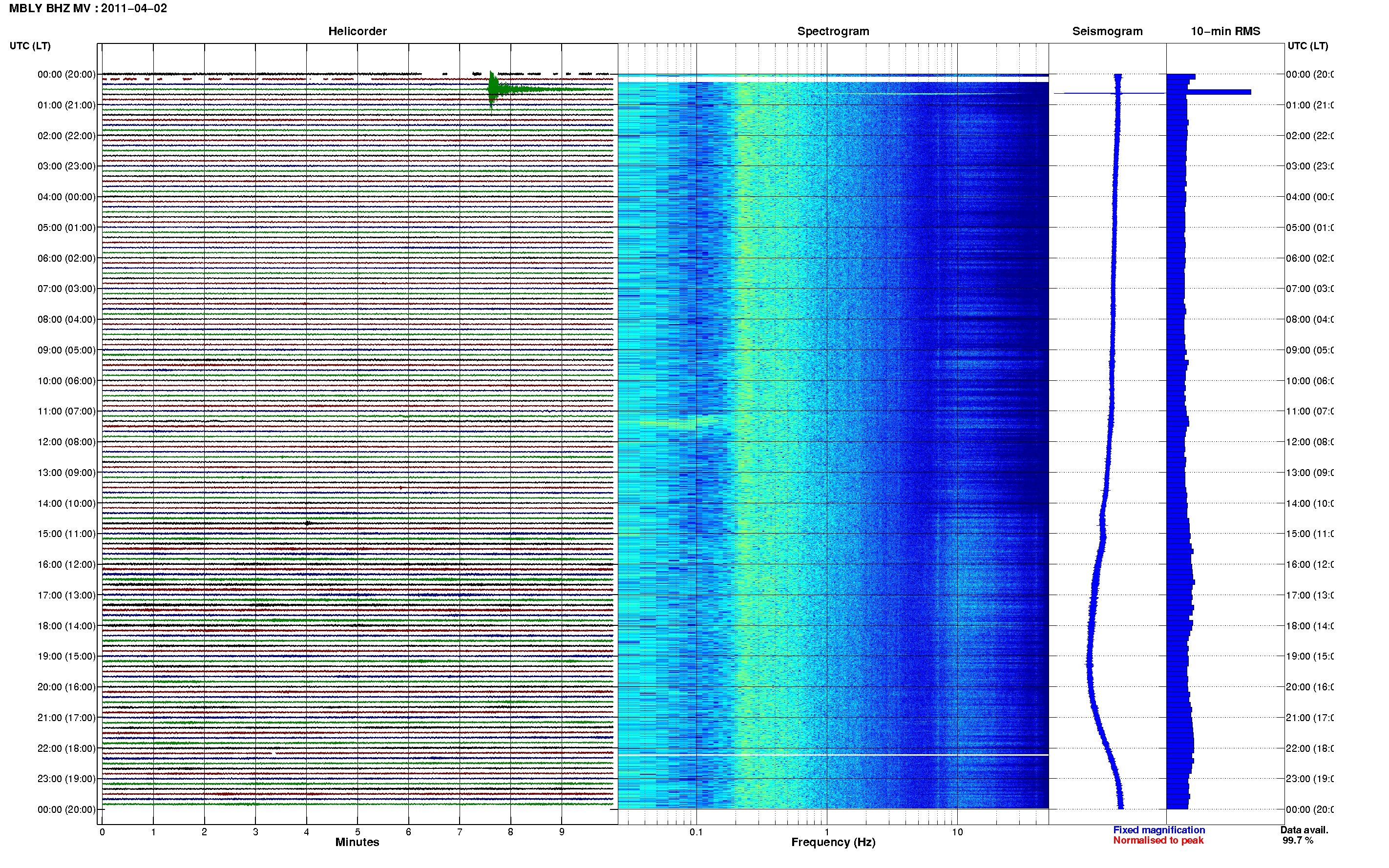Viewport: 1389px width, 868px height.
Task: Click the left time label '06:00 (02:00)'
Action: coord(66,258)
